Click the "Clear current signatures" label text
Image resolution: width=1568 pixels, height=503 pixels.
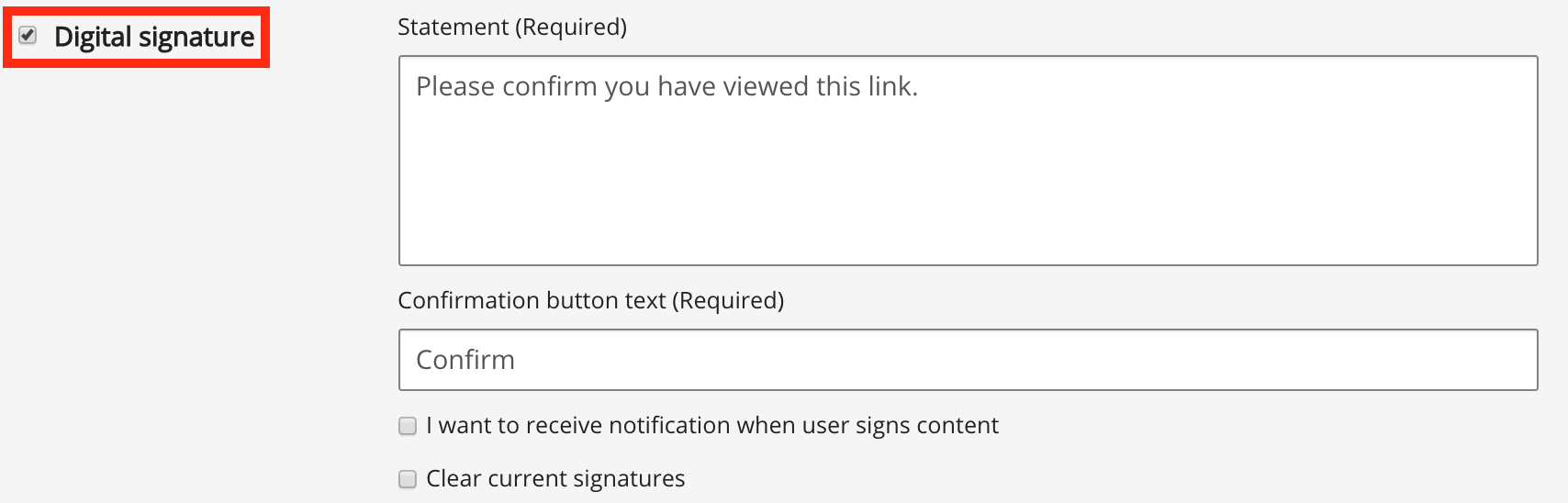pyautogui.click(x=555, y=479)
